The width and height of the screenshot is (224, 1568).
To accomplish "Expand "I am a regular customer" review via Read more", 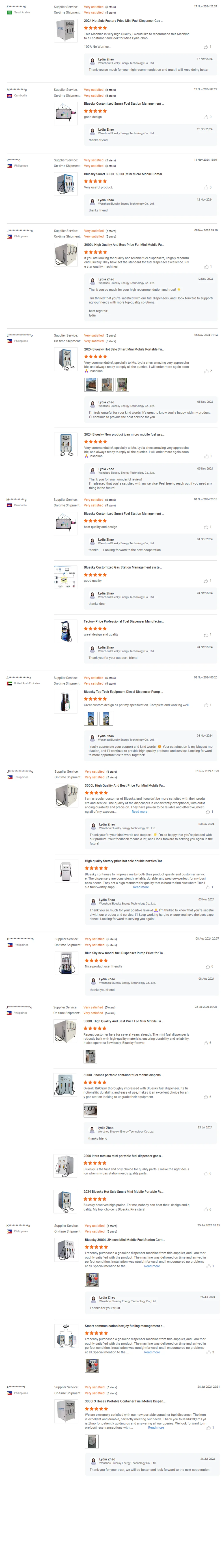I will 139,811.
